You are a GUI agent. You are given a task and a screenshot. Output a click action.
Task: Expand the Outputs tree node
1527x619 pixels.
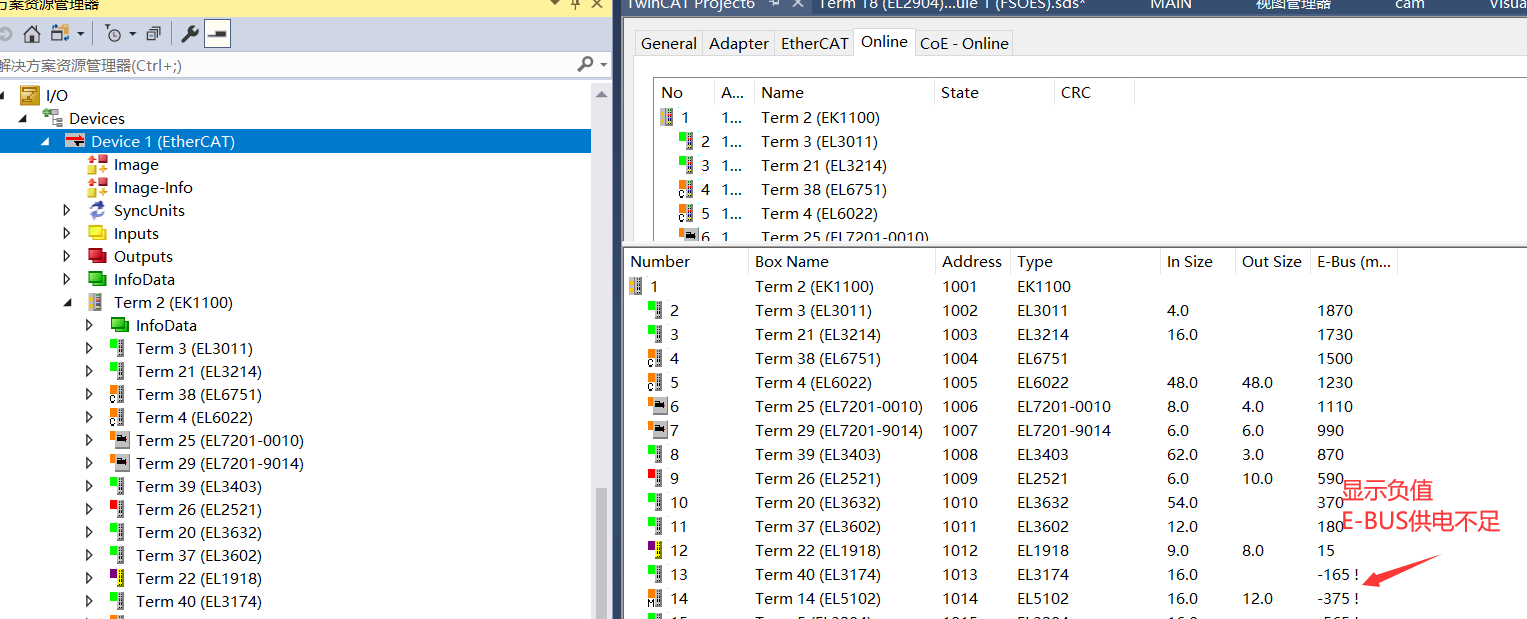[x=67, y=257]
